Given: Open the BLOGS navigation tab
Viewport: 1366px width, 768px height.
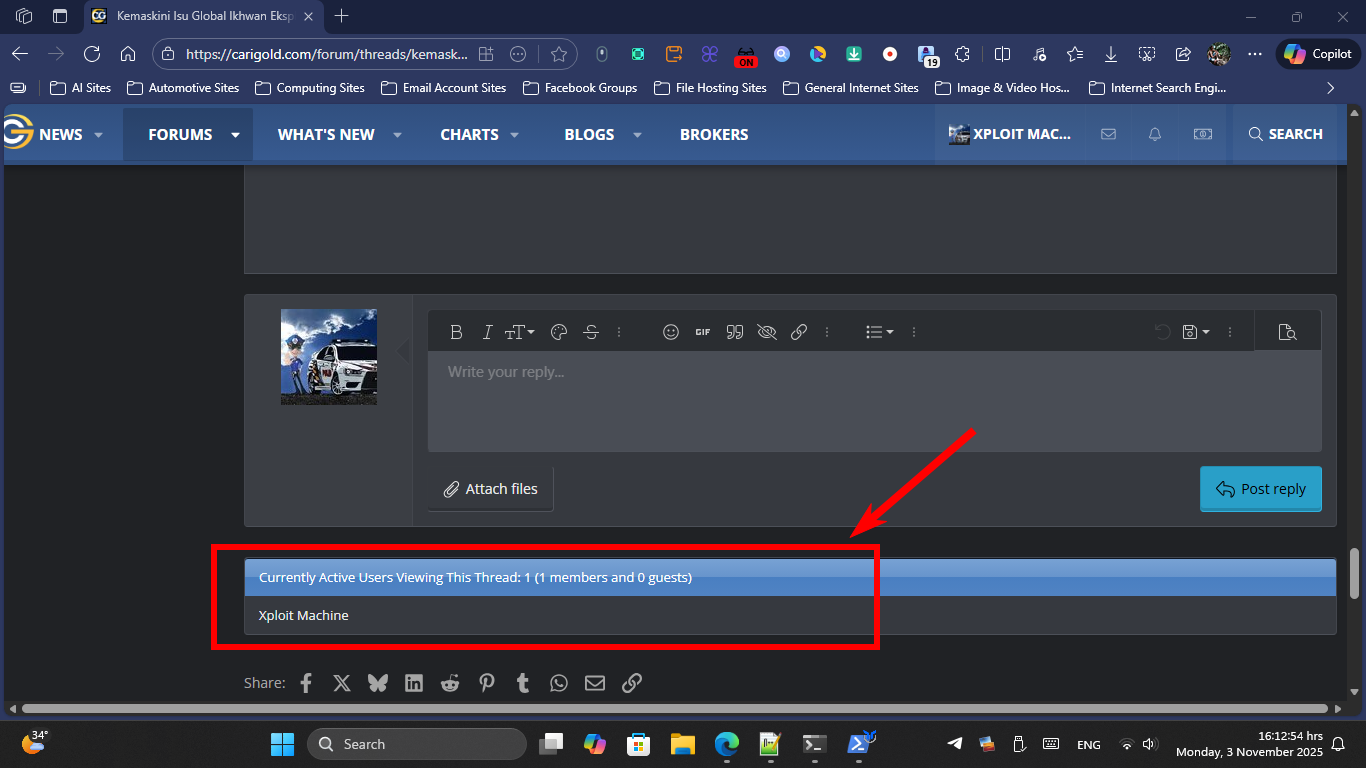Looking at the screenshot, I should pos(589,134).
